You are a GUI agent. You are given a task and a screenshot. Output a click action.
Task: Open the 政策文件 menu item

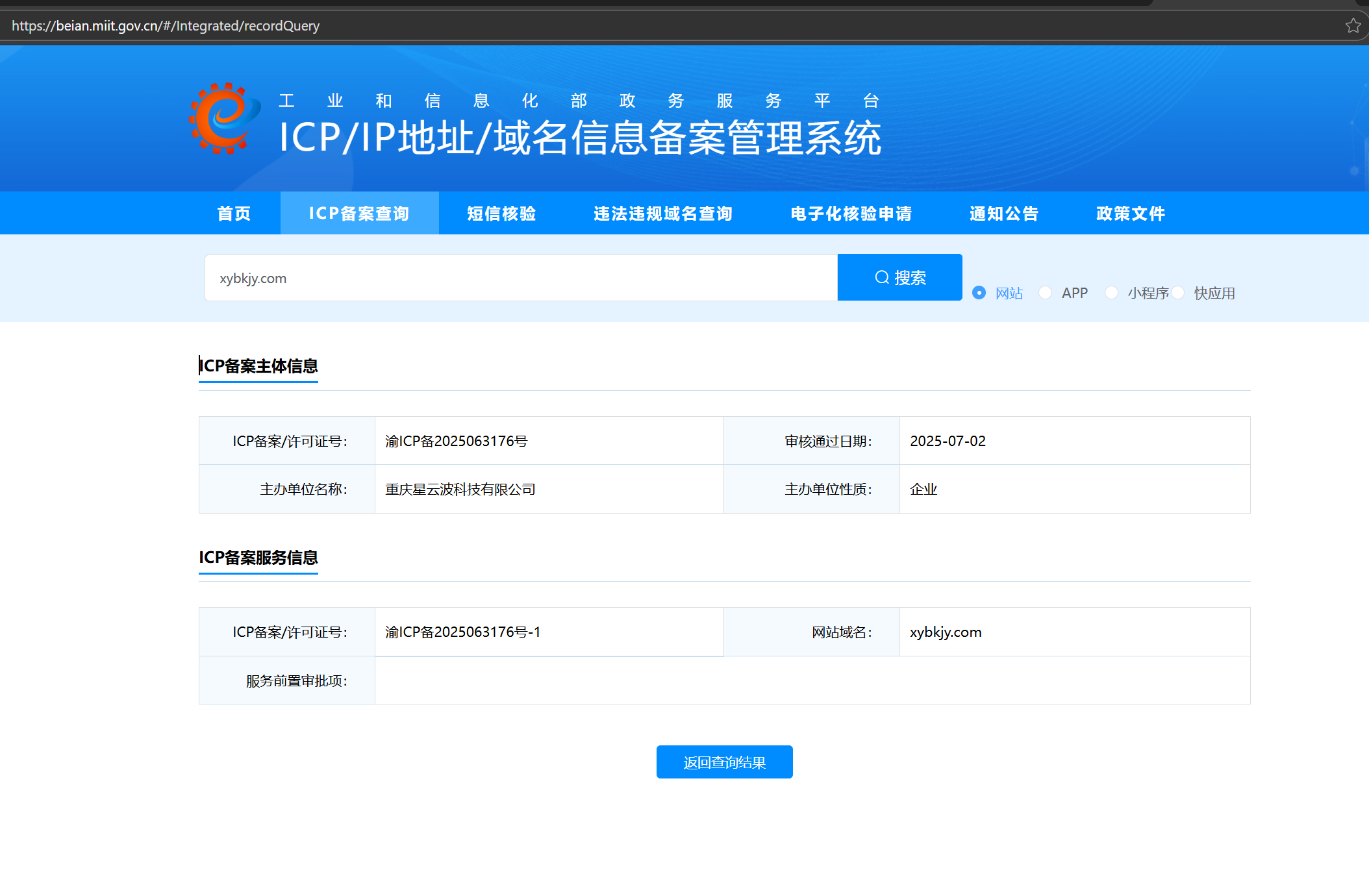[x=1131, y=213]
